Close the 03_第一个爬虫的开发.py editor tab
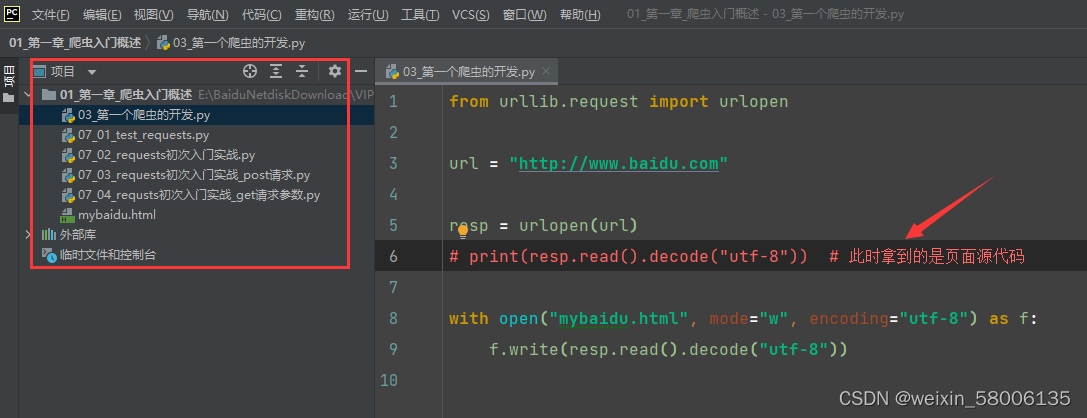This screenshot has height=418, width=1087. click(547, 71)
